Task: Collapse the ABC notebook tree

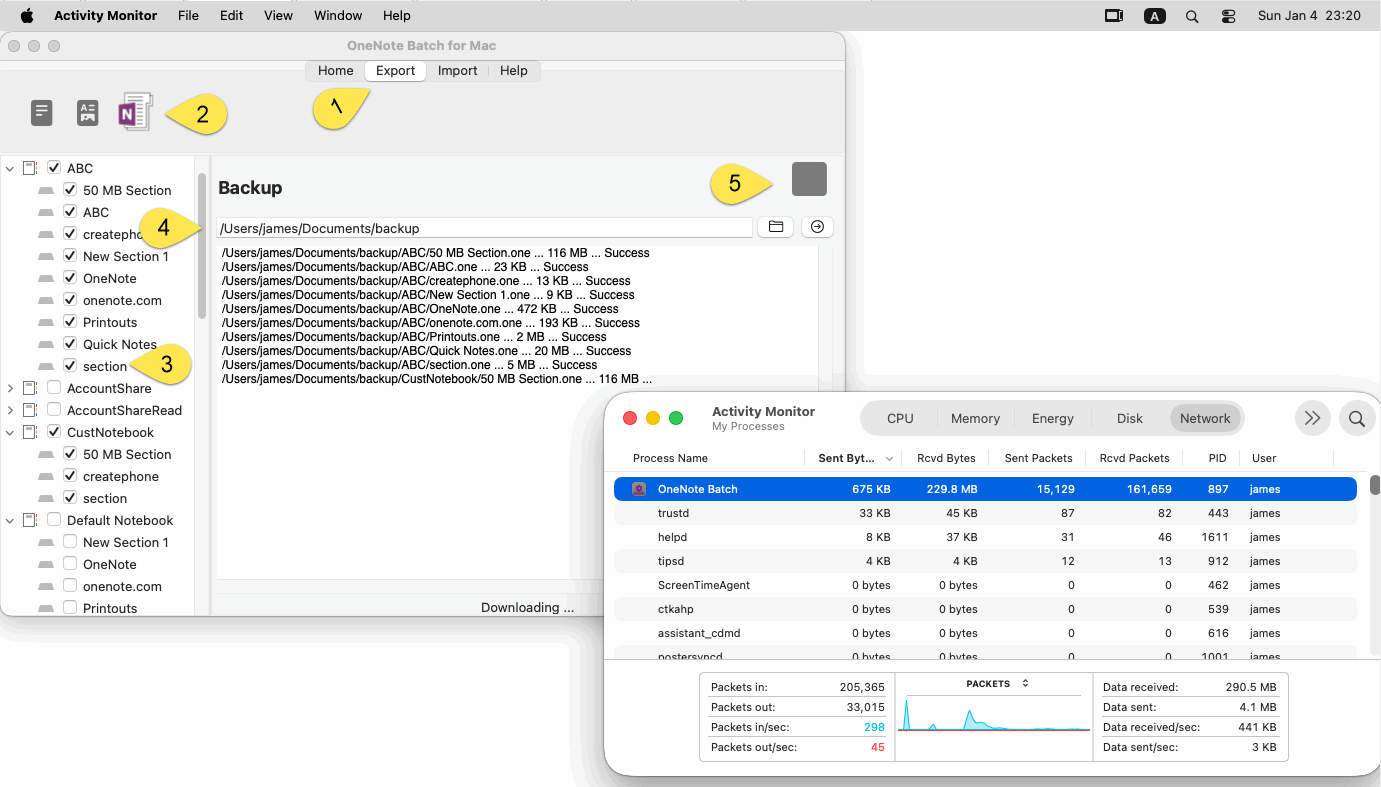Action: (10, 168)
